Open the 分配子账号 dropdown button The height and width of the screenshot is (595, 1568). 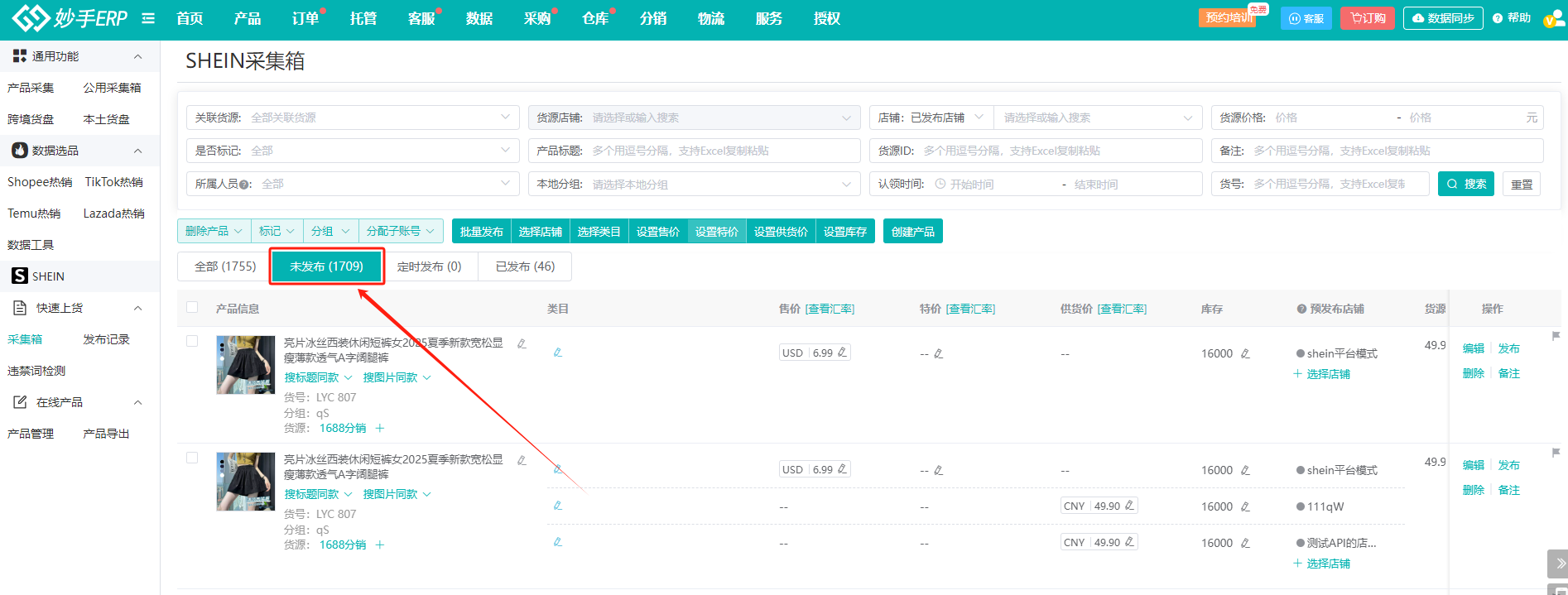(x=401, y=231)
